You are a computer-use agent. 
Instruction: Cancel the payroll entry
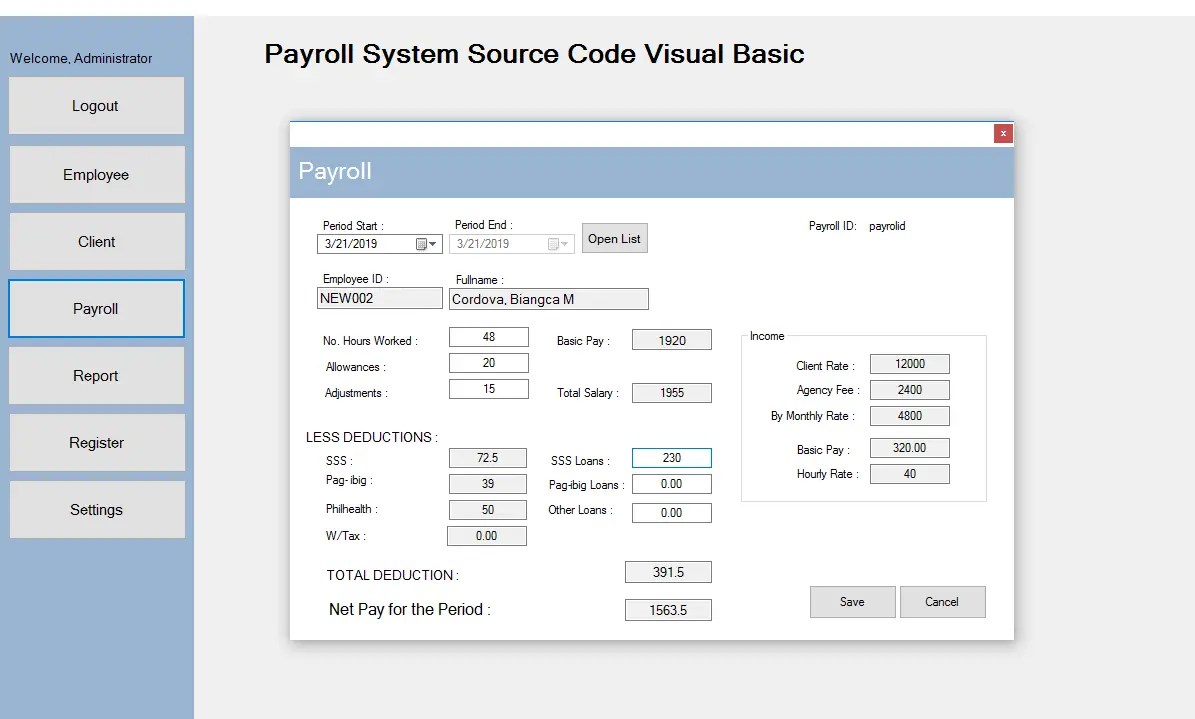(x=941, y=601)
